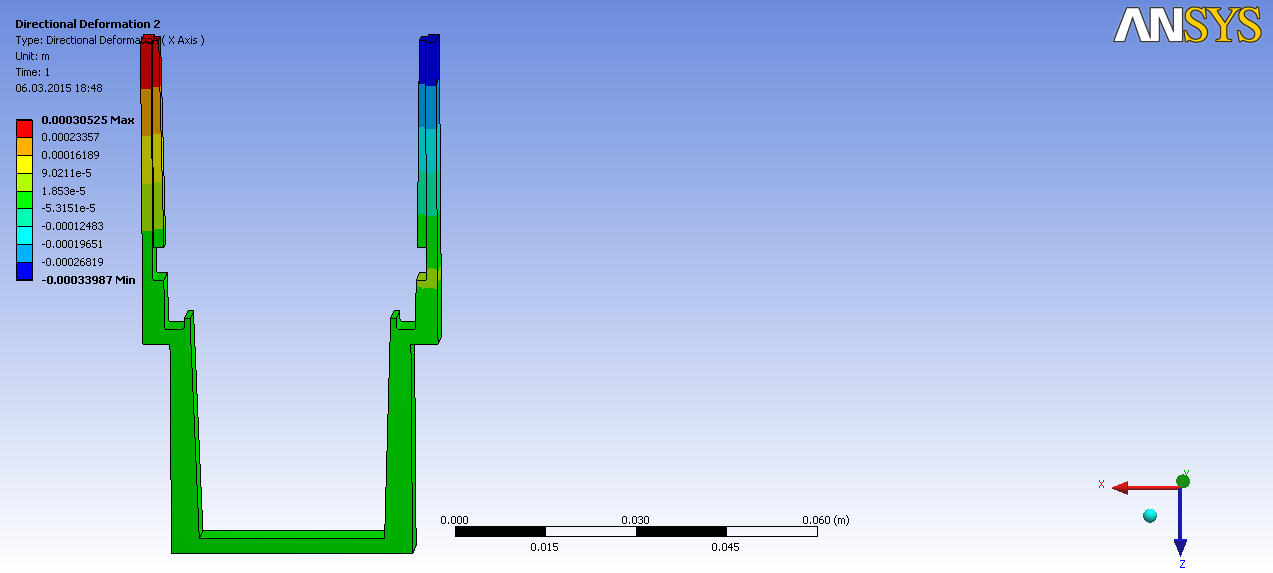The height and width of the screenshot is (573, 1273).
Task: Click the Time: 1 label
Action: tap(33, 72)
